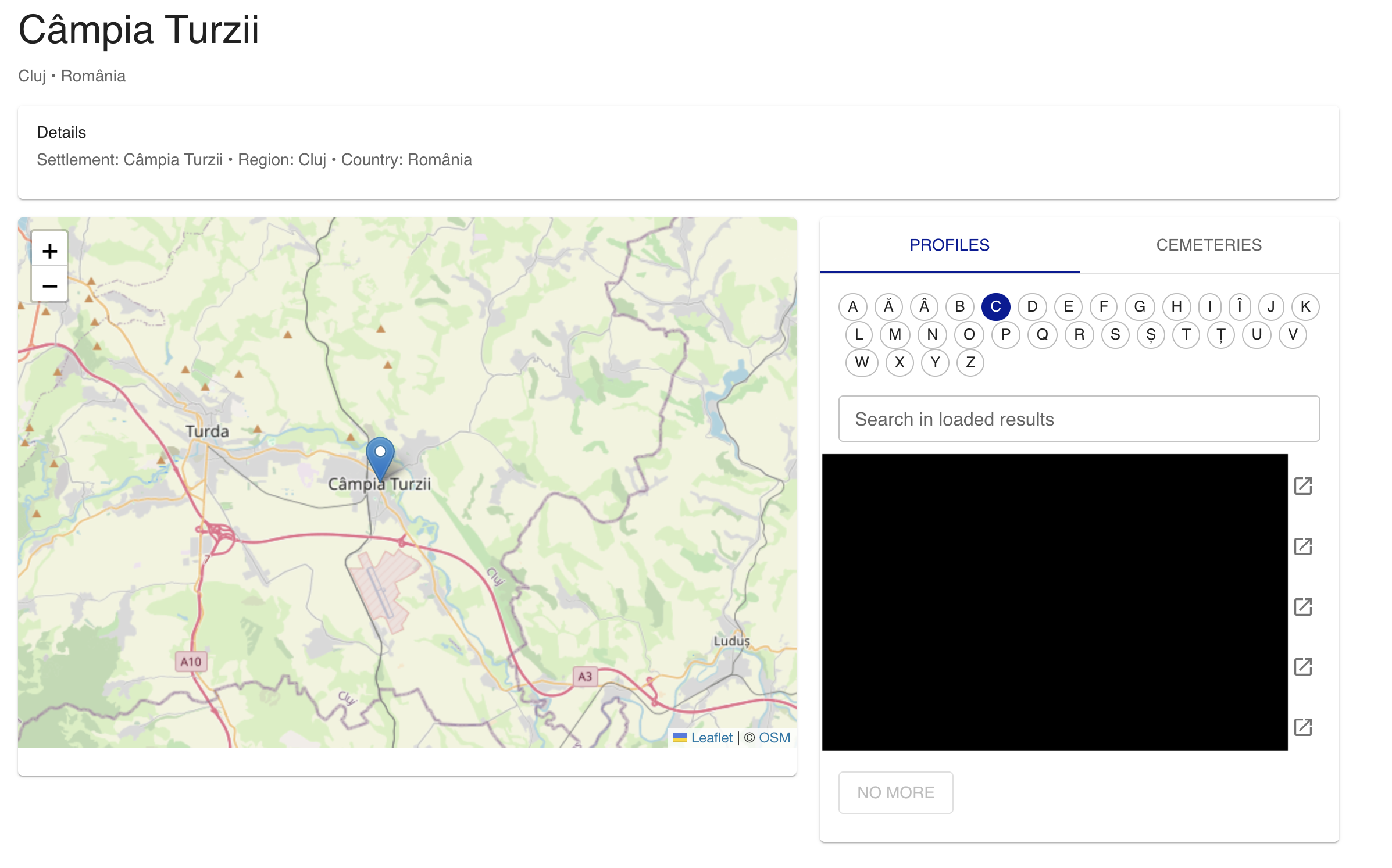Screen dimensions: 1392x868
Task: Switch to the Cemeteries tab
Action: pos(1208,245)
